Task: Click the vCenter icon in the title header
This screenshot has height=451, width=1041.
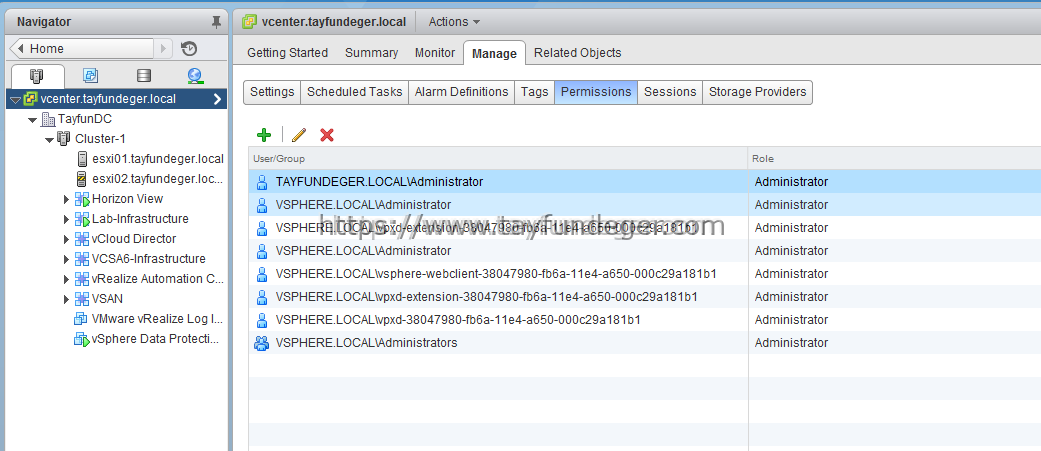Action: click(249, 21)
